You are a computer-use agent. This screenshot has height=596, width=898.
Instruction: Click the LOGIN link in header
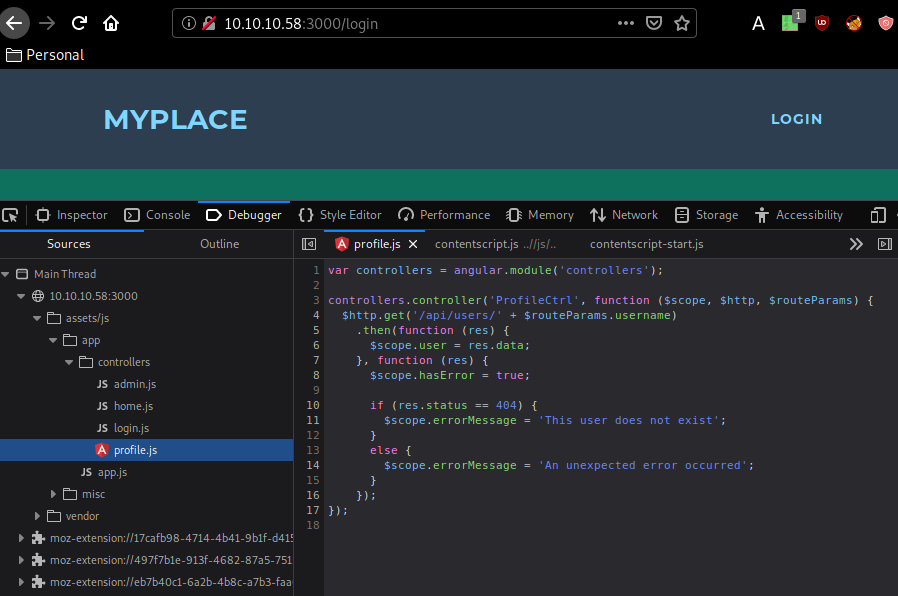(x=796, y=119)
